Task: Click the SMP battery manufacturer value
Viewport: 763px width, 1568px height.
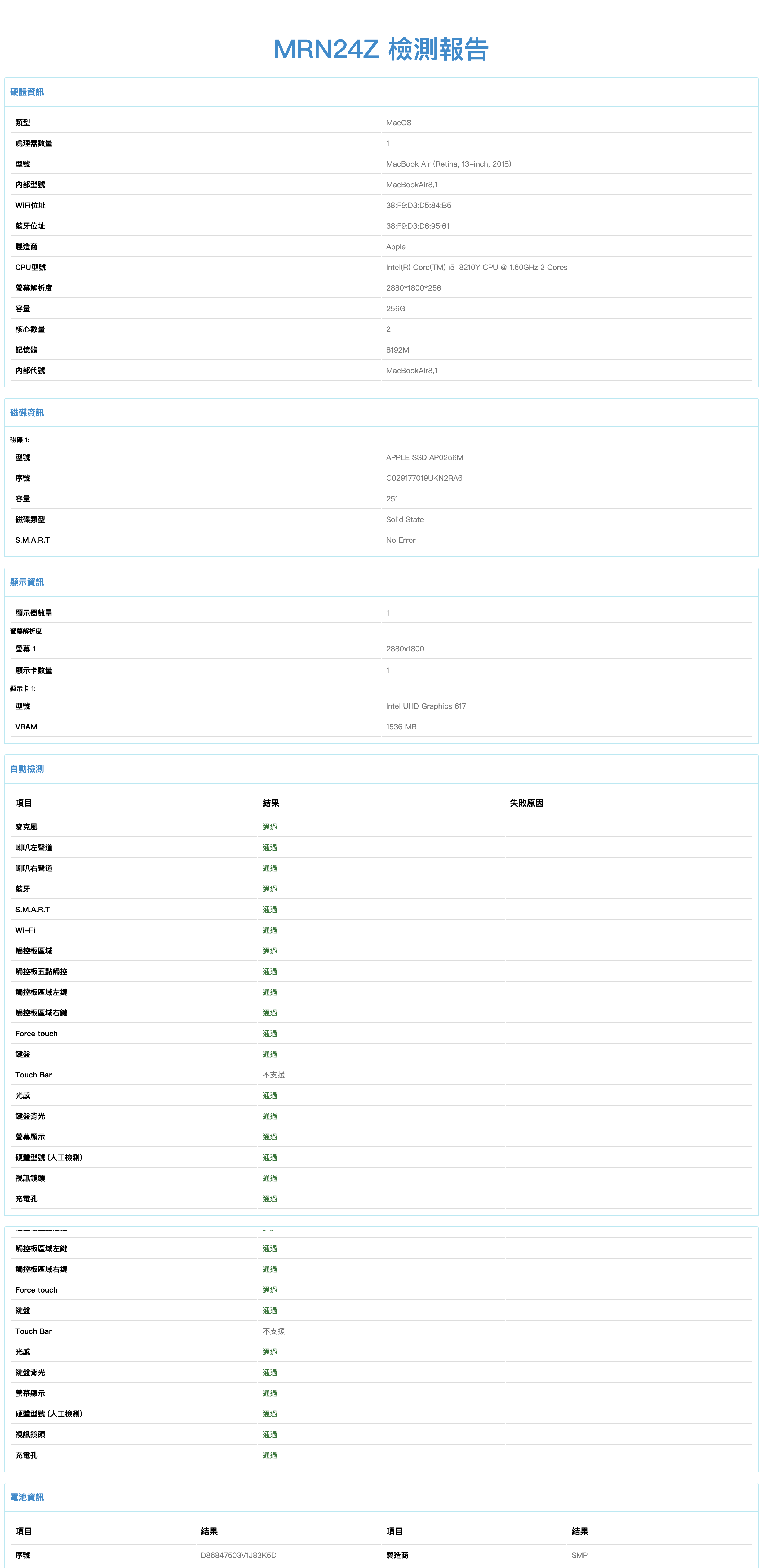Action: coord(579,1555)
